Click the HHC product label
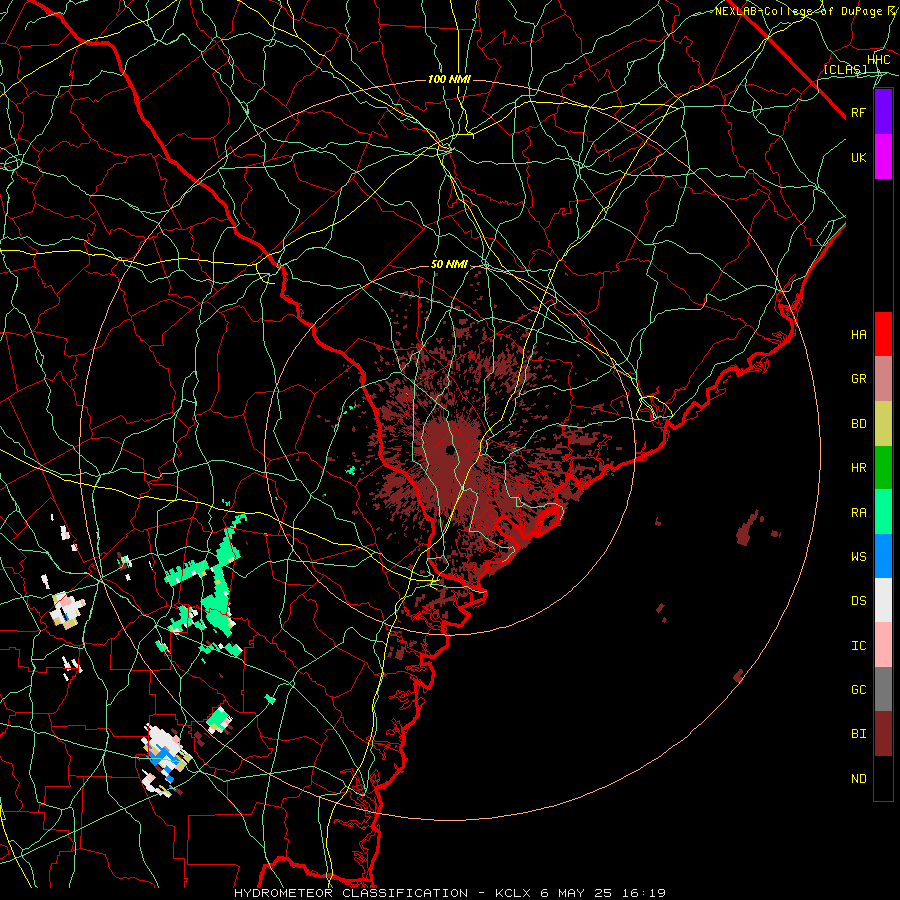Image resolution: width=900 pixels, height=900 pixels. point(878,60)
